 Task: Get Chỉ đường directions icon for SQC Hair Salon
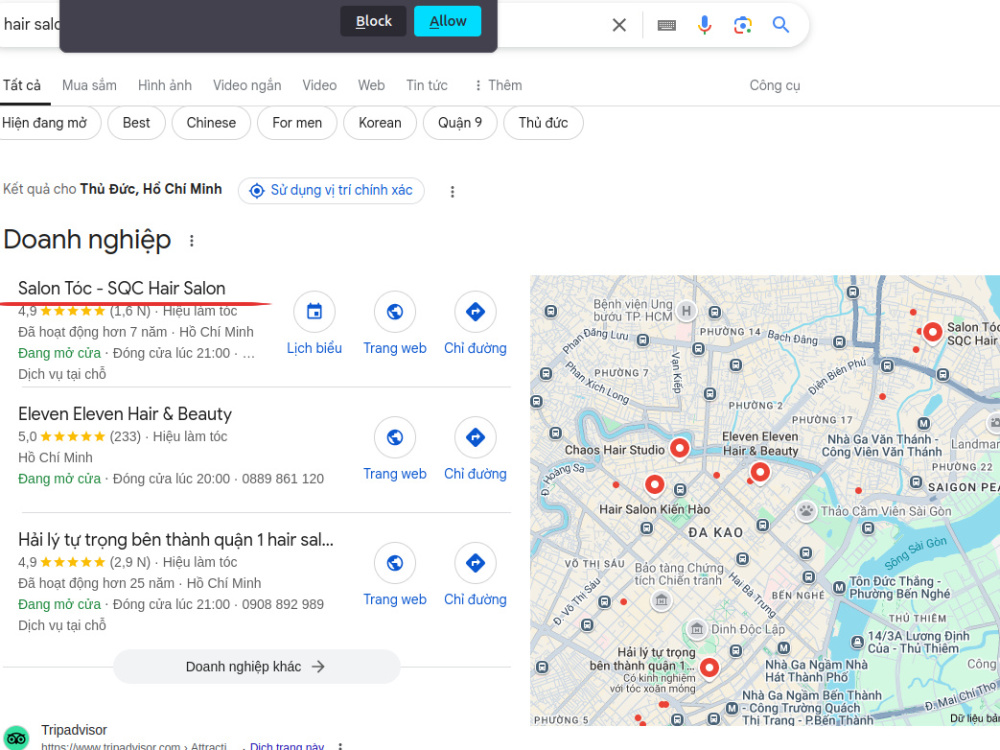click(x=475, y=312)
